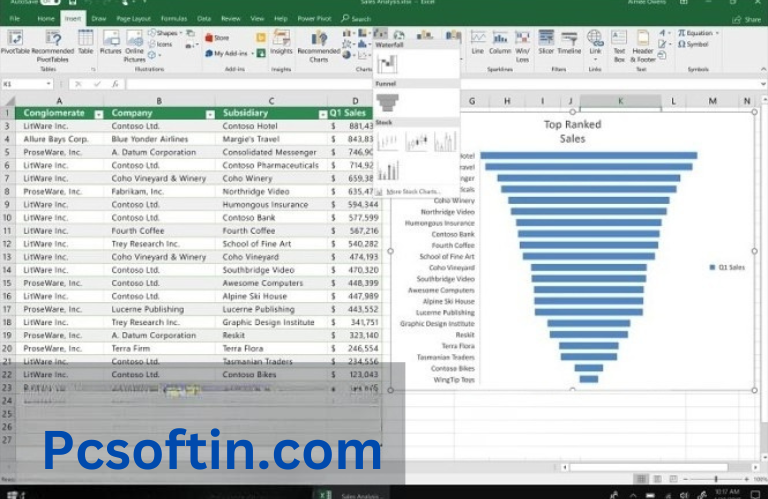Click the Slicer filter icon

[546, 42]
